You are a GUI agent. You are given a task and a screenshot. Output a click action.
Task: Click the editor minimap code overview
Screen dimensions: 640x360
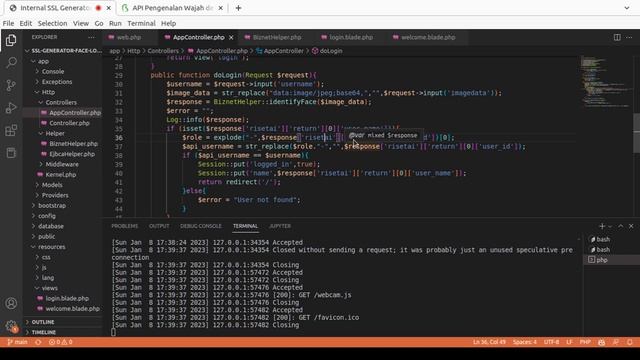pyautogui.click(x=606, y=82)
